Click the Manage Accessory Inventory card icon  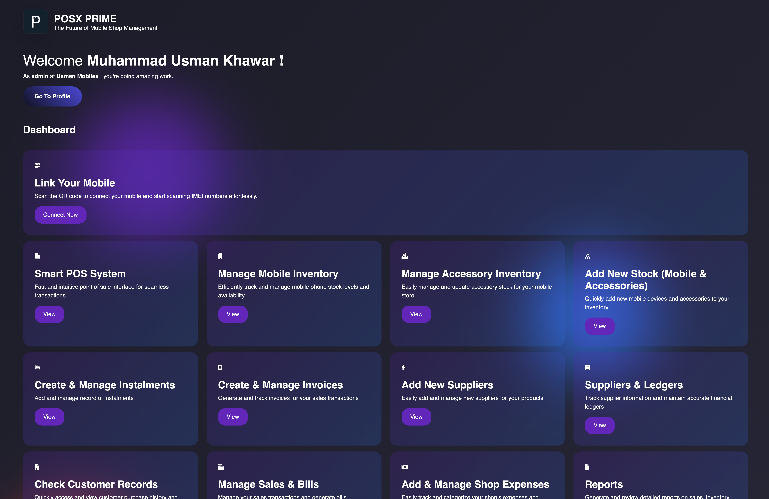[x=404, y=256]
